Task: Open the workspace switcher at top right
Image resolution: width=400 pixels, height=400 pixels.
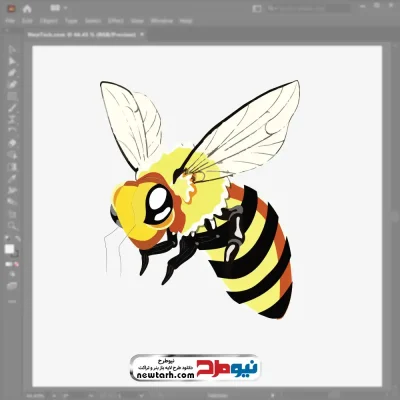Action: click(257, 9)
